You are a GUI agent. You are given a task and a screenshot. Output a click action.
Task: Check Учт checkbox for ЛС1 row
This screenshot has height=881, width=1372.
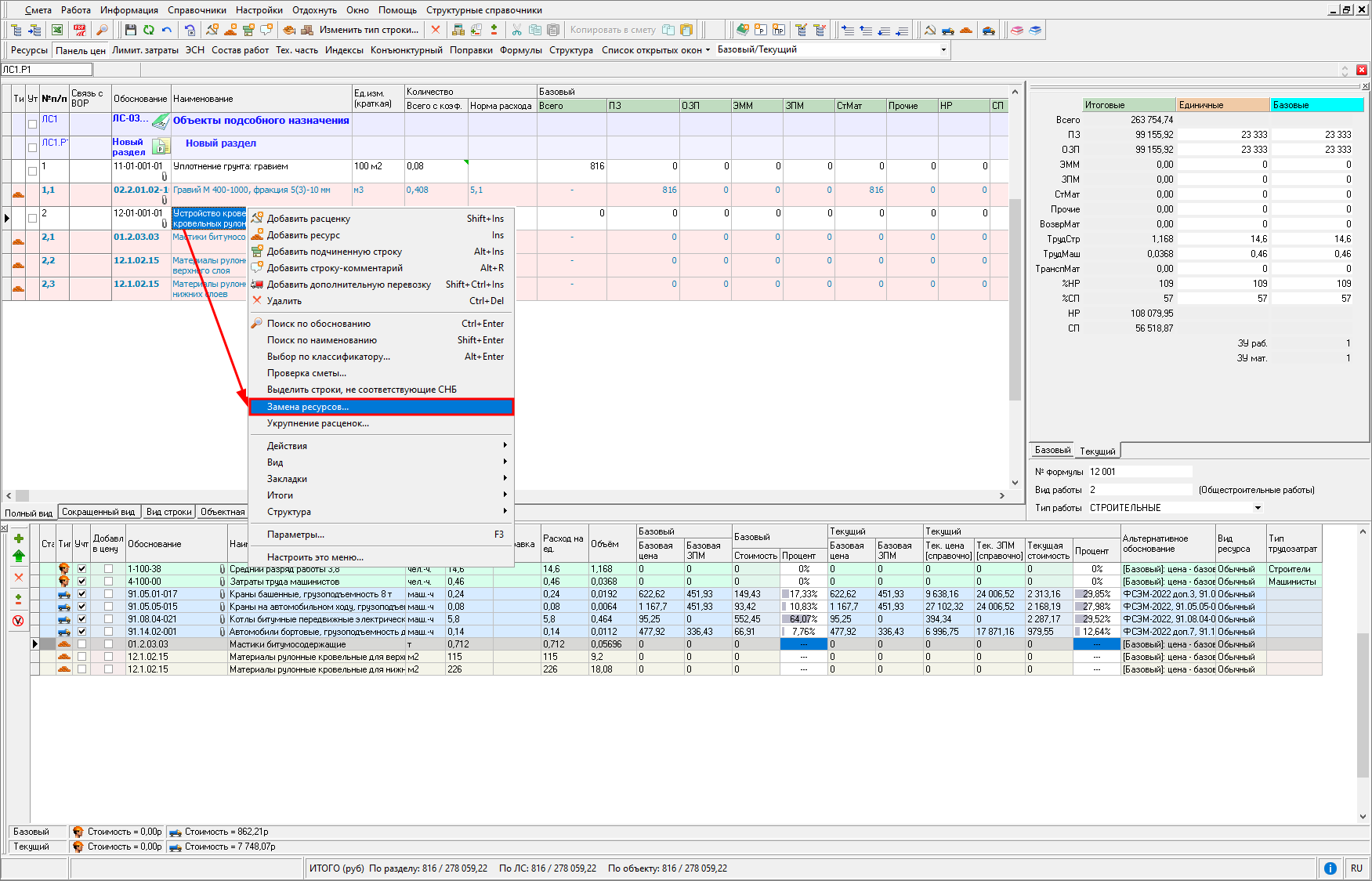(32, 124)
